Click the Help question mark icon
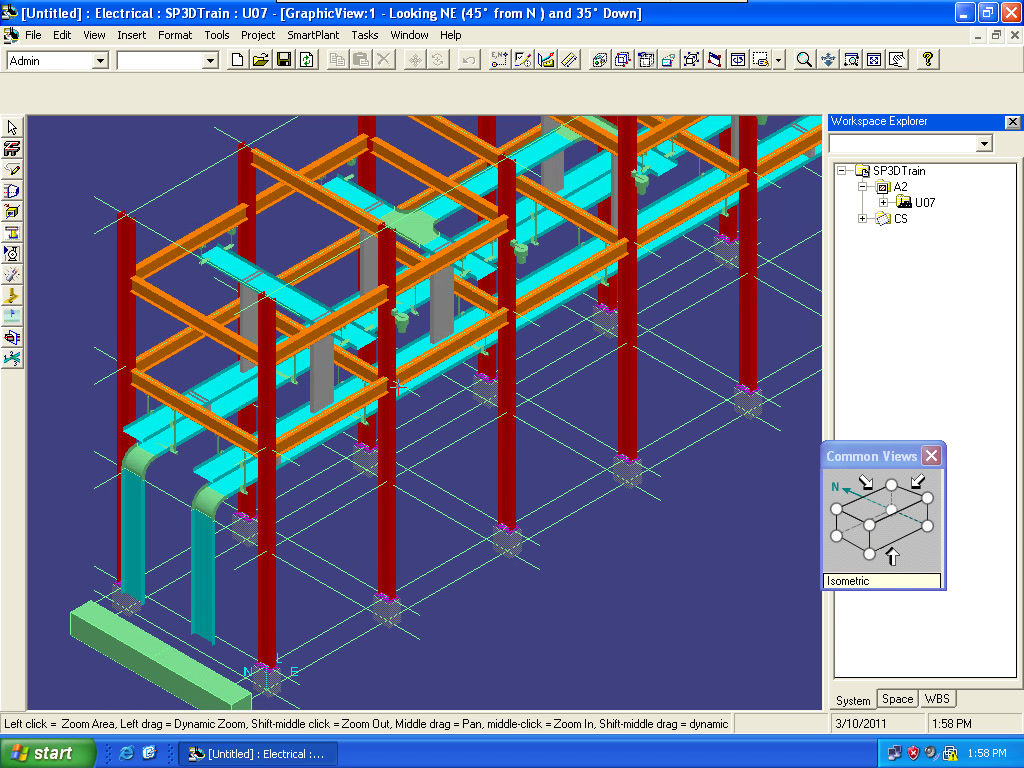This screenshot has width=1024, height=768. point(928,60)
